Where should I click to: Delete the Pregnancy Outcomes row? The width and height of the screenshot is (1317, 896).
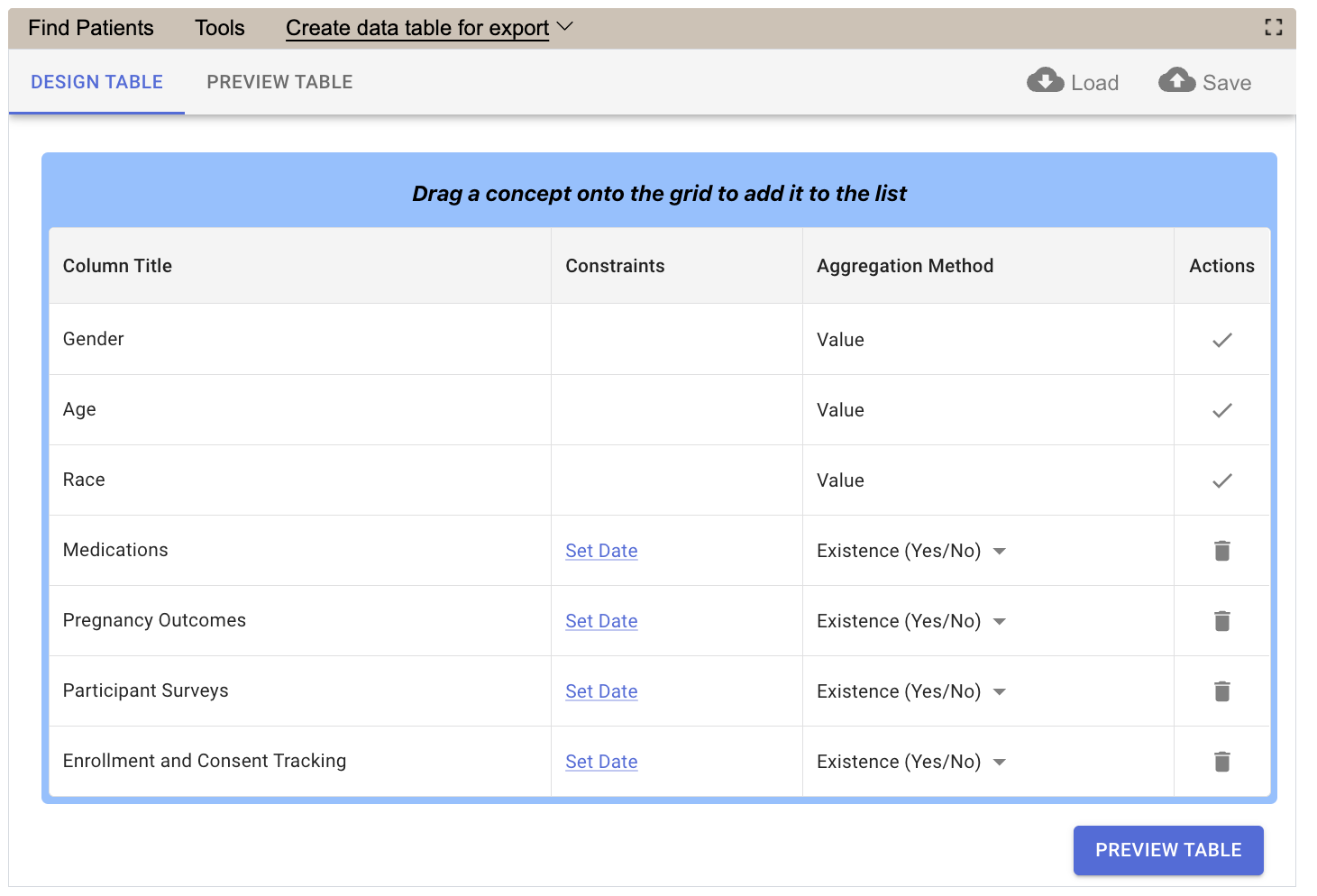tap(1221, 621)
